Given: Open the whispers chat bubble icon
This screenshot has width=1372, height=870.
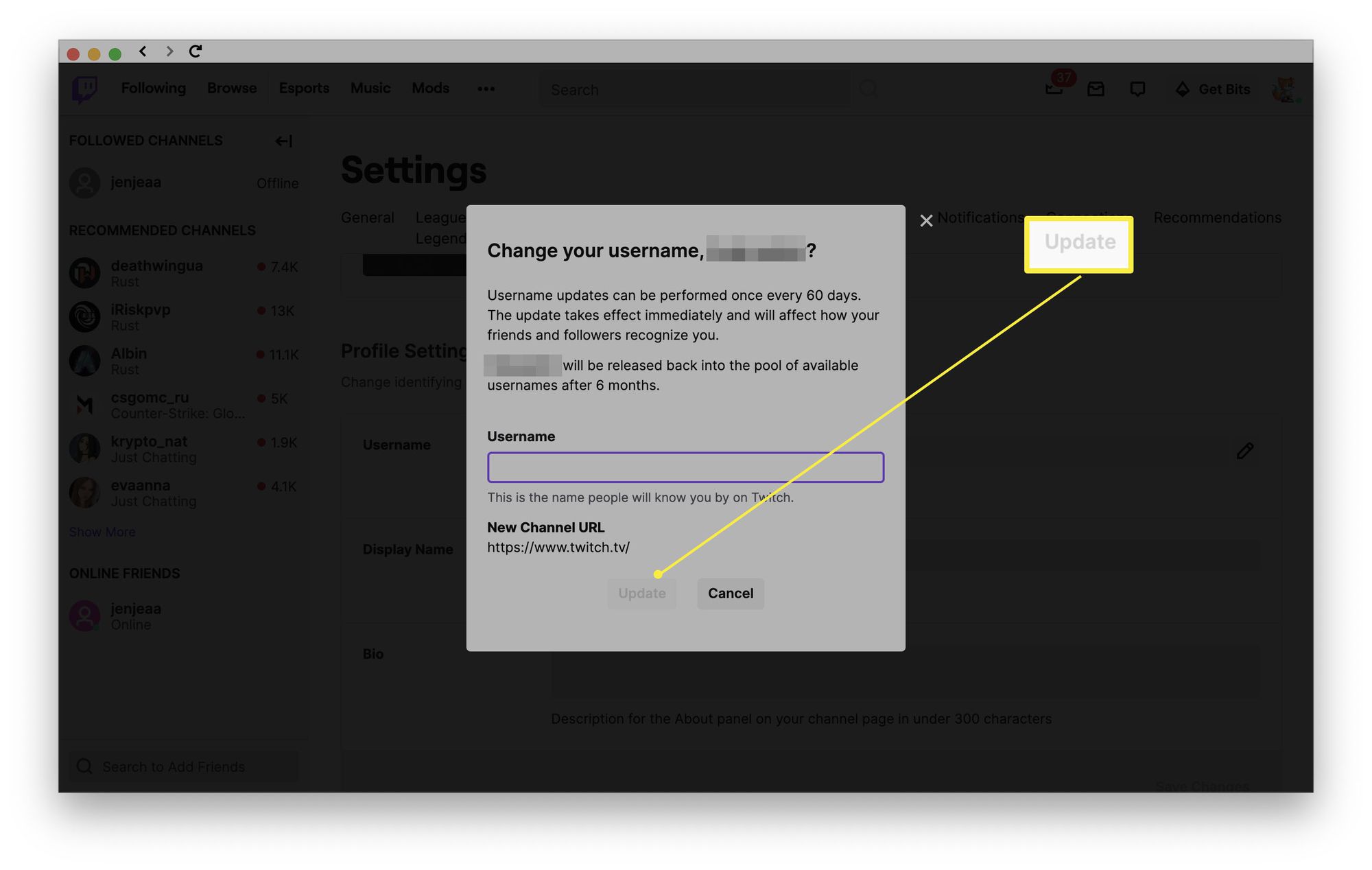Looking at the screenshot, I should tap(1137, 89).
